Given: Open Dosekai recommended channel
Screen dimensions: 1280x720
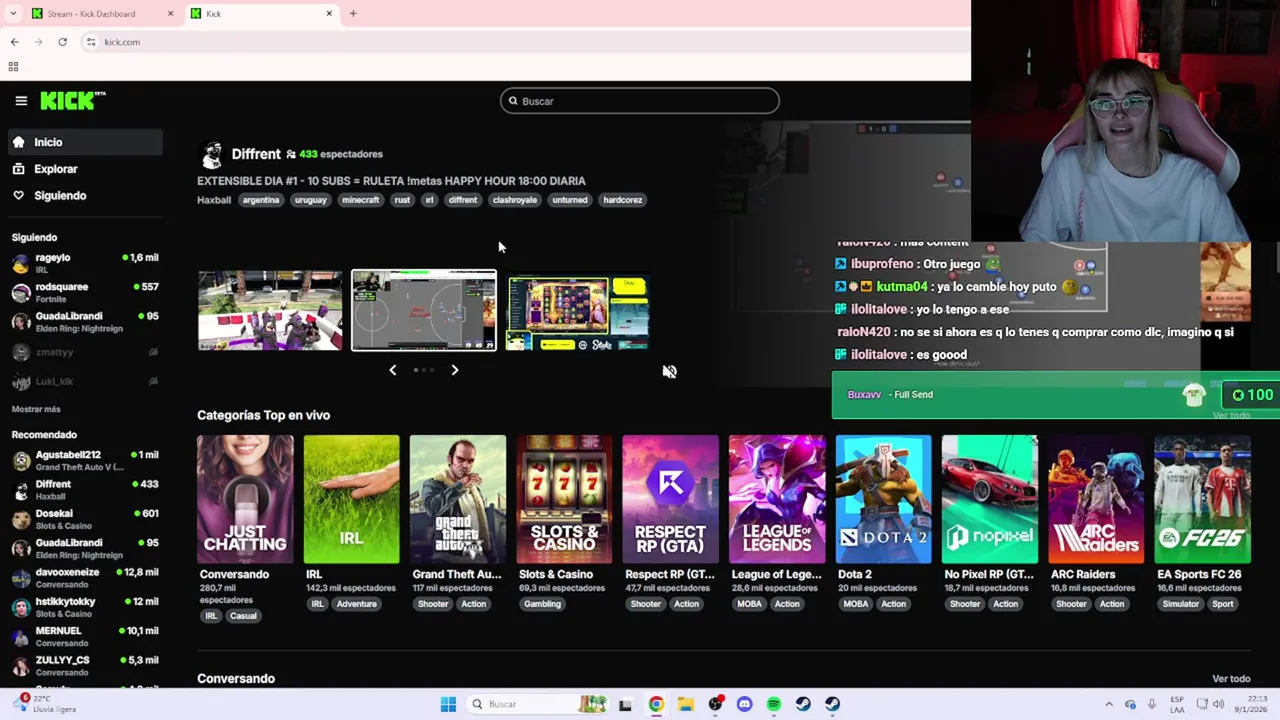Looking at the screenshot, I should [x=85, y=519].
